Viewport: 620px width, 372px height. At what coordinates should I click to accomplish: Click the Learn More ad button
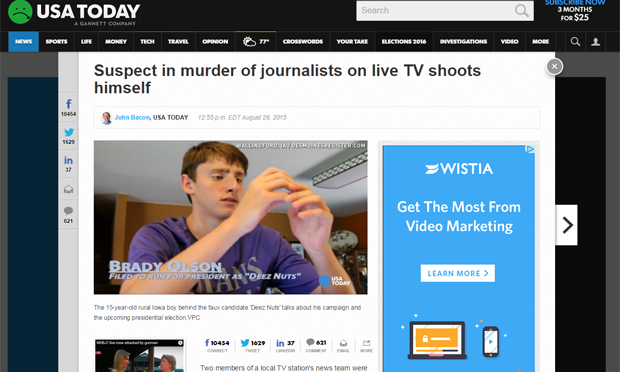coord(457,273)
